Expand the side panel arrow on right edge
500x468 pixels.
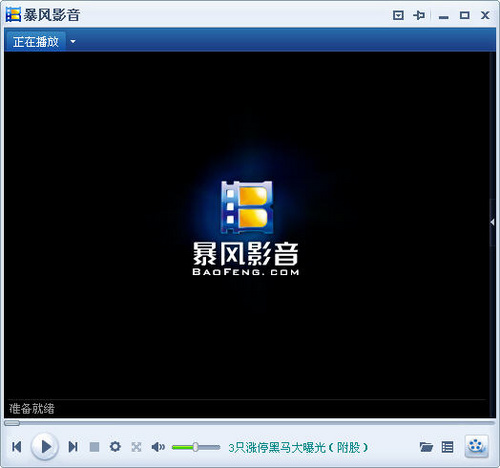click(x=492, y=222)
